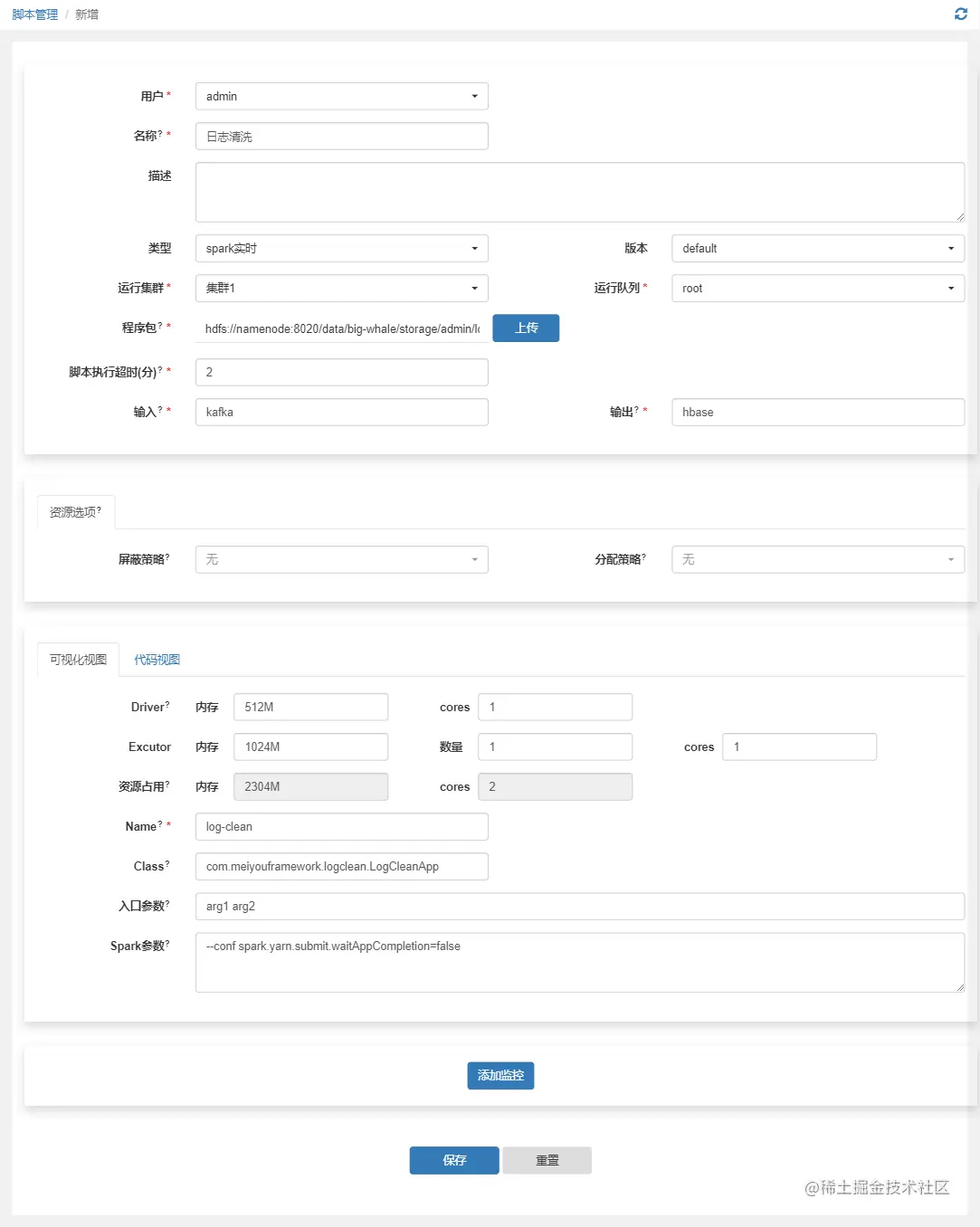Viewport: 980px width, 1227px height.
Task: Click the help mark next to 入口参数
Action: coord(167,903)
